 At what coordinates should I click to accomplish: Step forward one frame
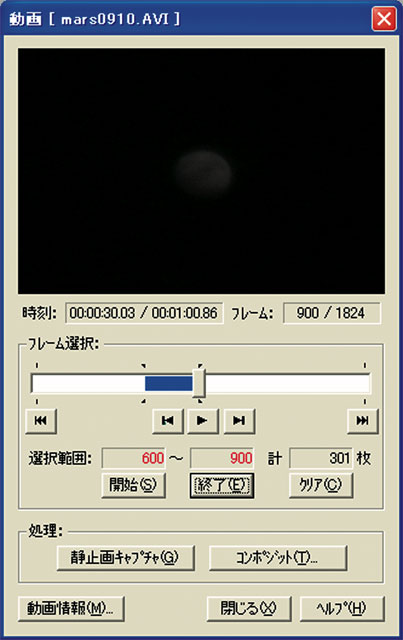coord(239,420)
